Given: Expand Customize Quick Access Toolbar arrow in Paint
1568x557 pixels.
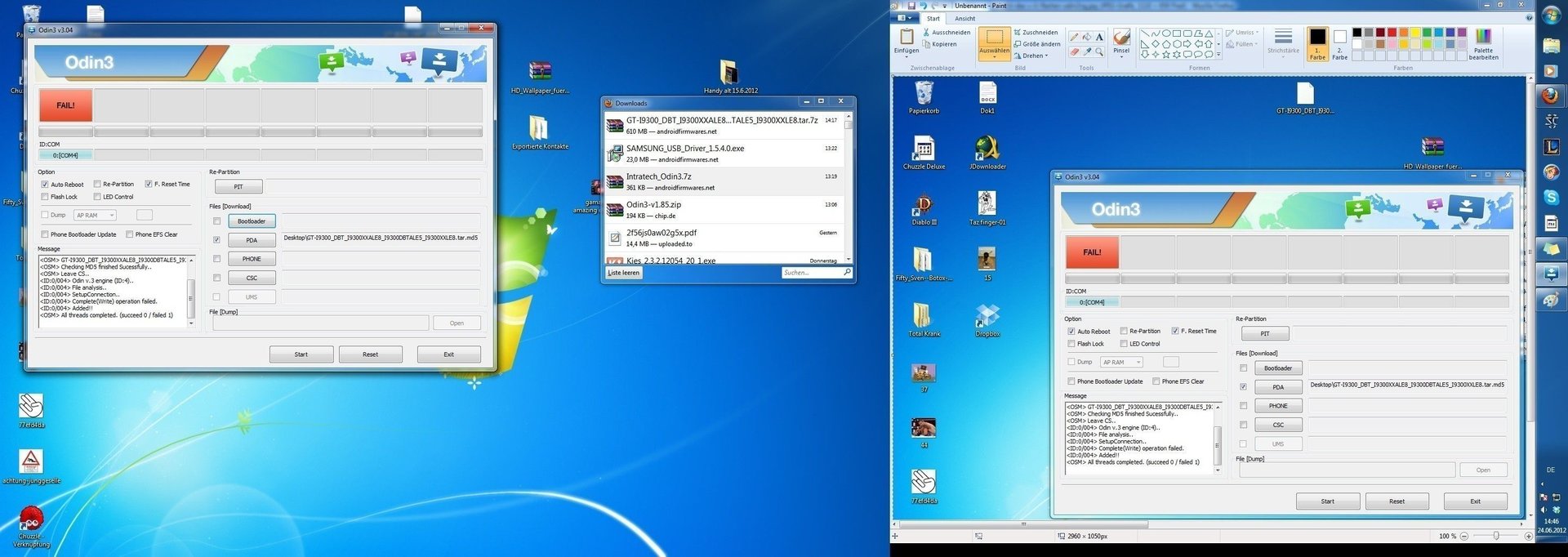Looking at the screenshot, I should (x=945, y=6).
